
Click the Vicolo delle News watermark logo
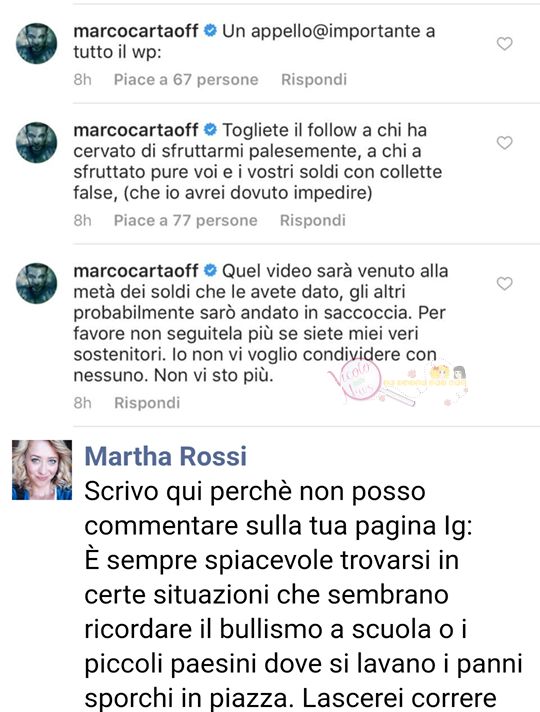[x=396, y=382]
